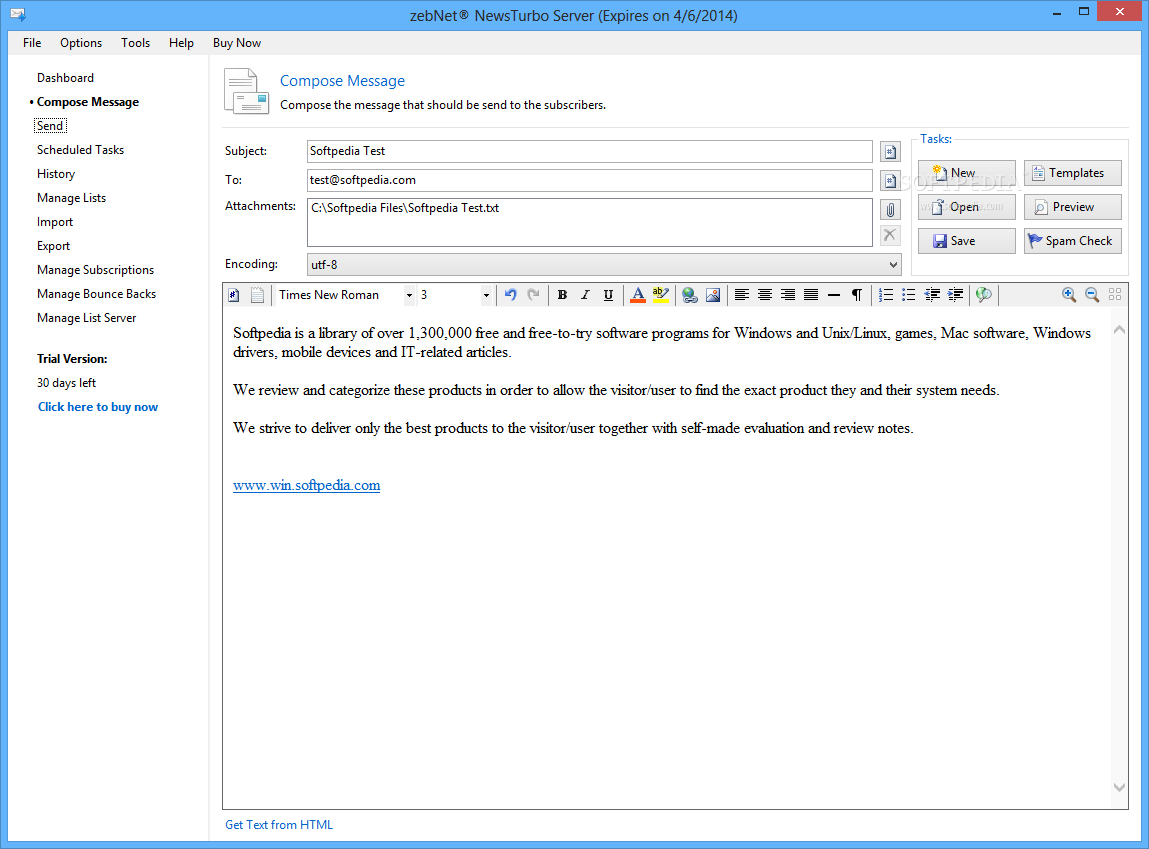Screen dimensions: 1149x849
Task: Insert a horizontal line
Action: point(834,295)
